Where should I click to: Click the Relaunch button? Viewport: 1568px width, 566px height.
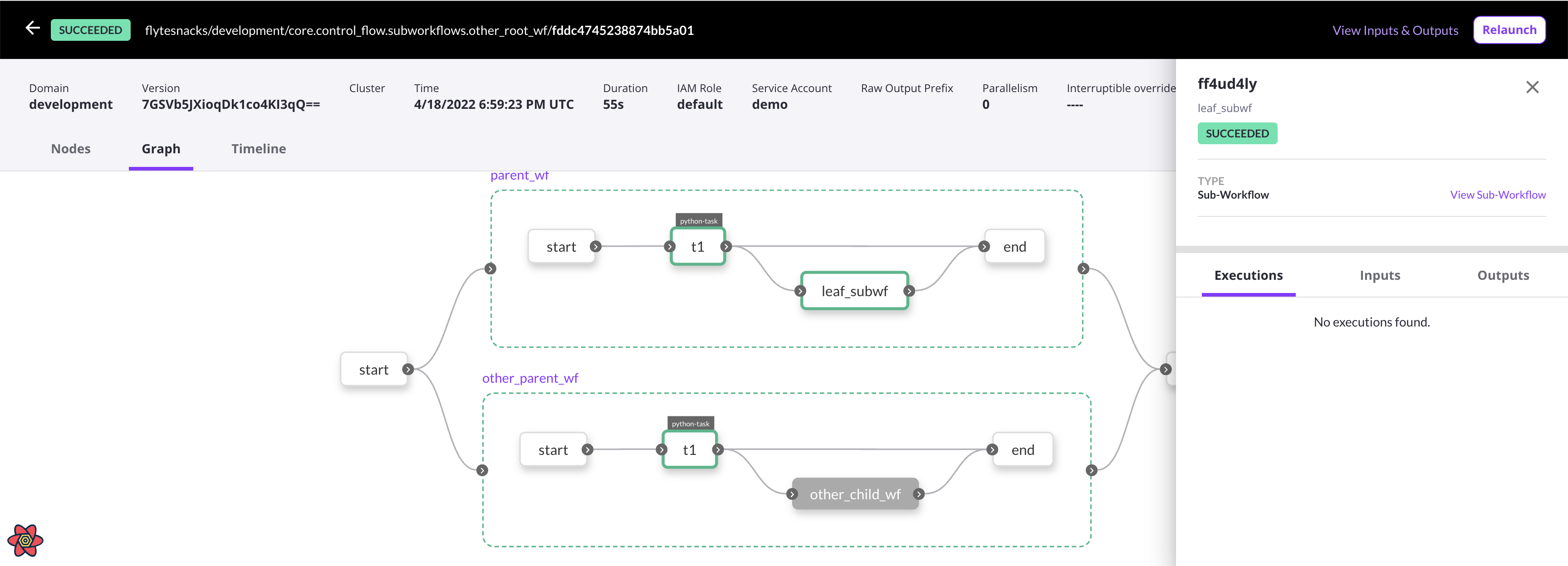1509,30
